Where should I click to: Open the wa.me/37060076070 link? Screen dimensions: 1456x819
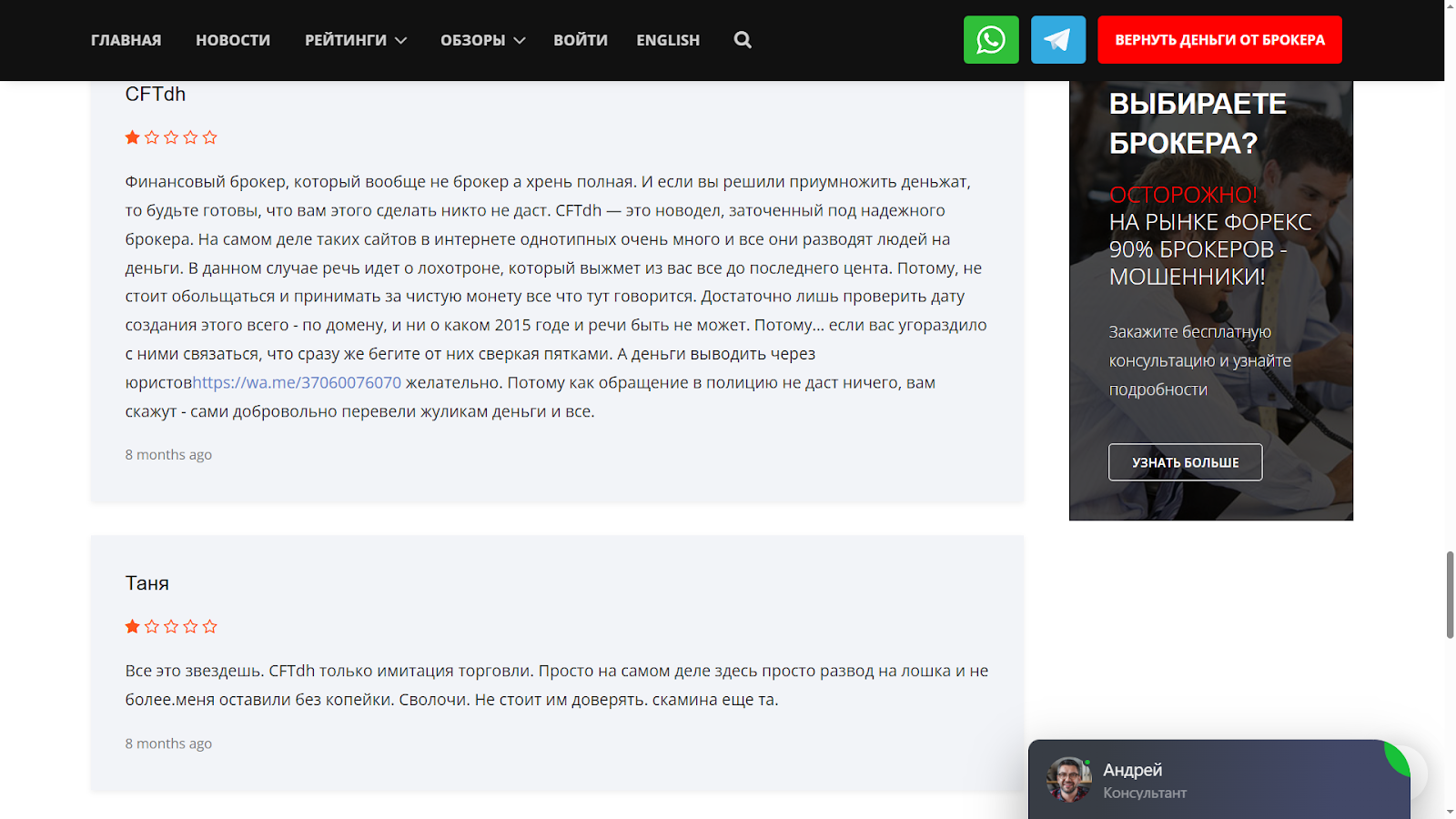[x=297, y=383]
